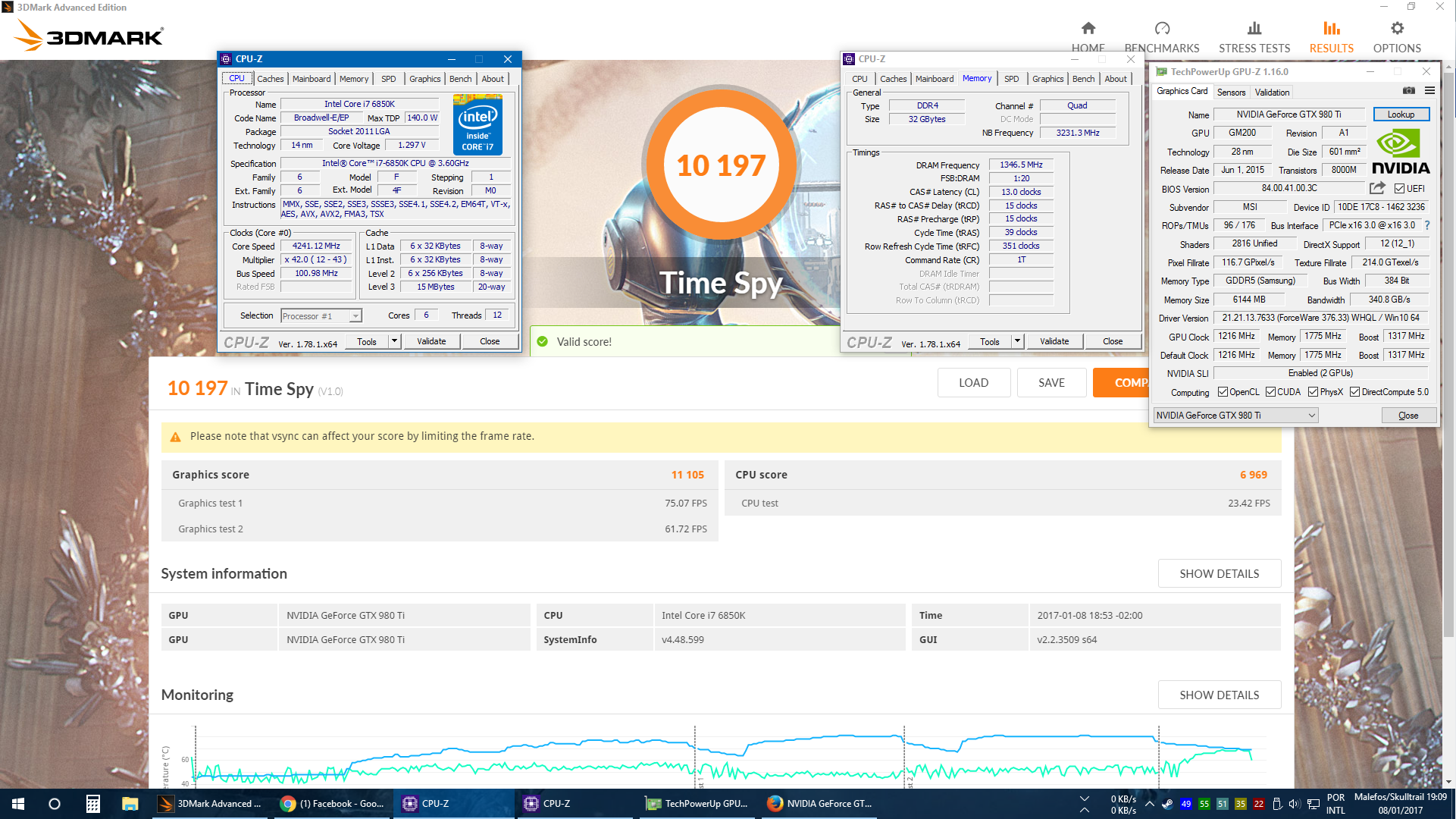Toggle the OpenCL checkbox
The height and width of the screenshot is (819, 1456).
(x=1223, y=392)
